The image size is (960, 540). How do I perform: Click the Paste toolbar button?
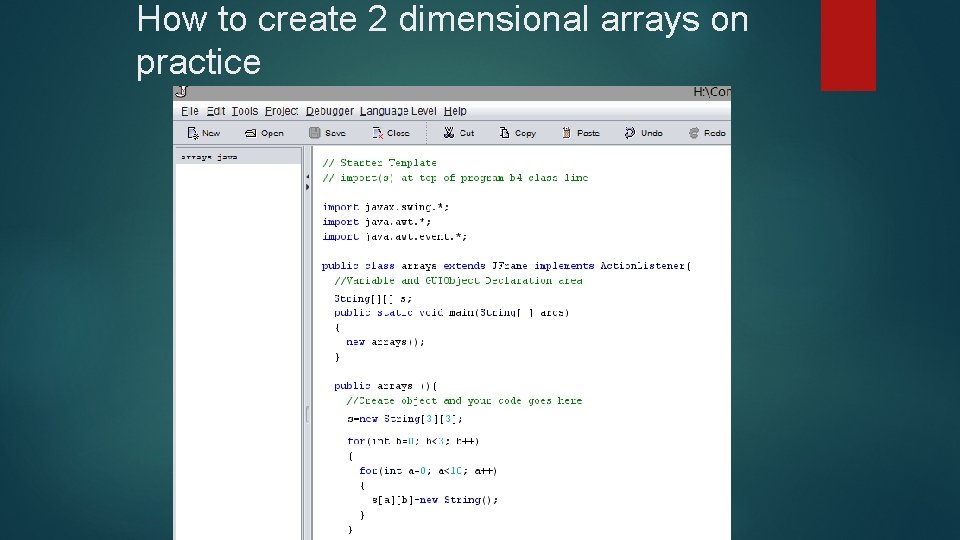(x=580, y=133)
